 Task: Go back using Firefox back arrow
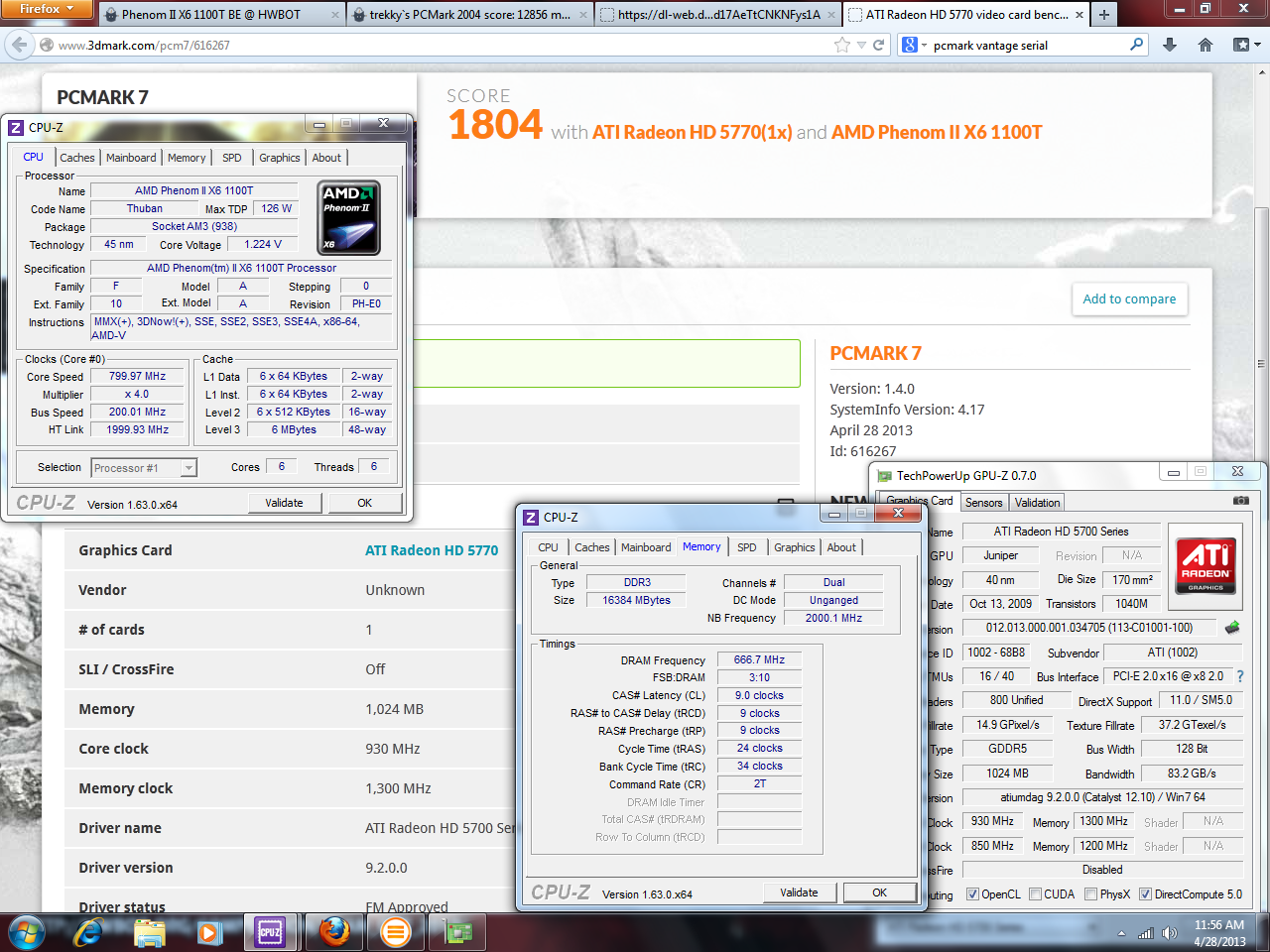(19, 45)
